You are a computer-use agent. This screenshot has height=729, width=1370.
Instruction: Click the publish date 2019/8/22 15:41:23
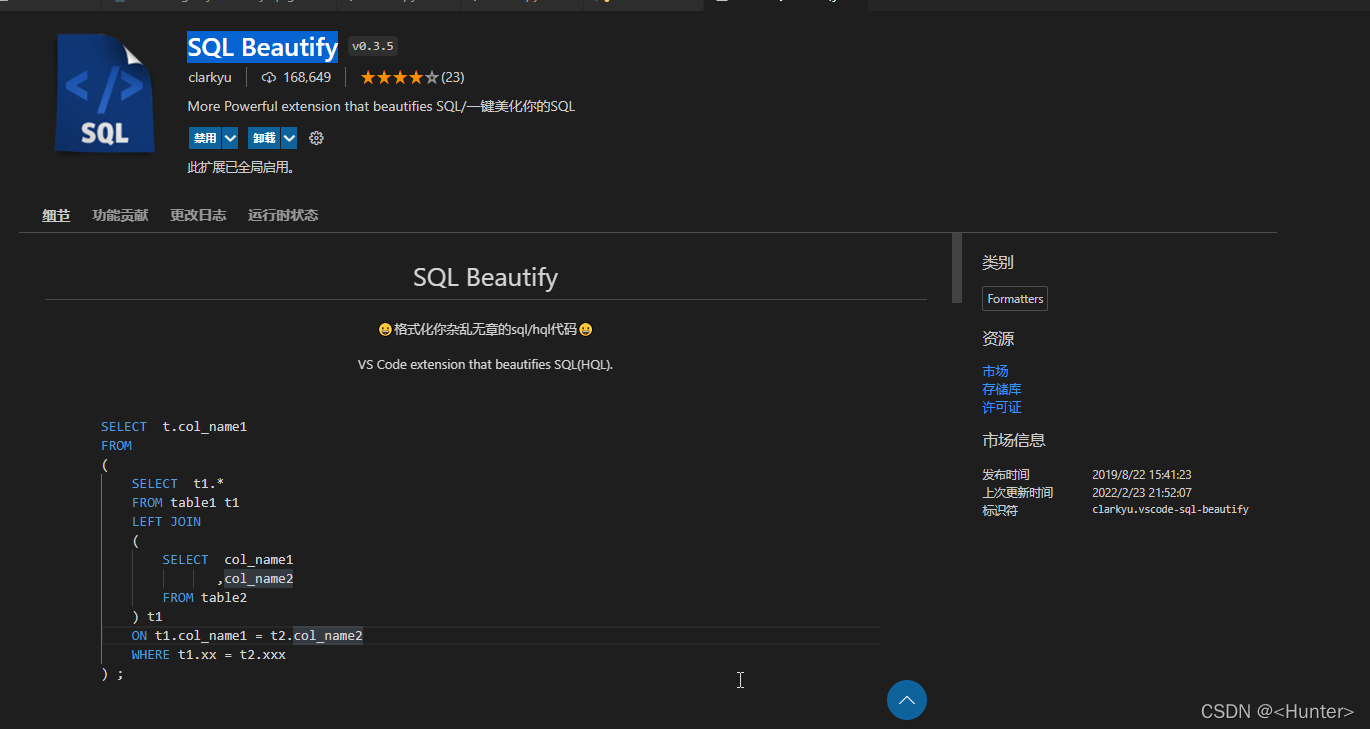point(1142,475)
